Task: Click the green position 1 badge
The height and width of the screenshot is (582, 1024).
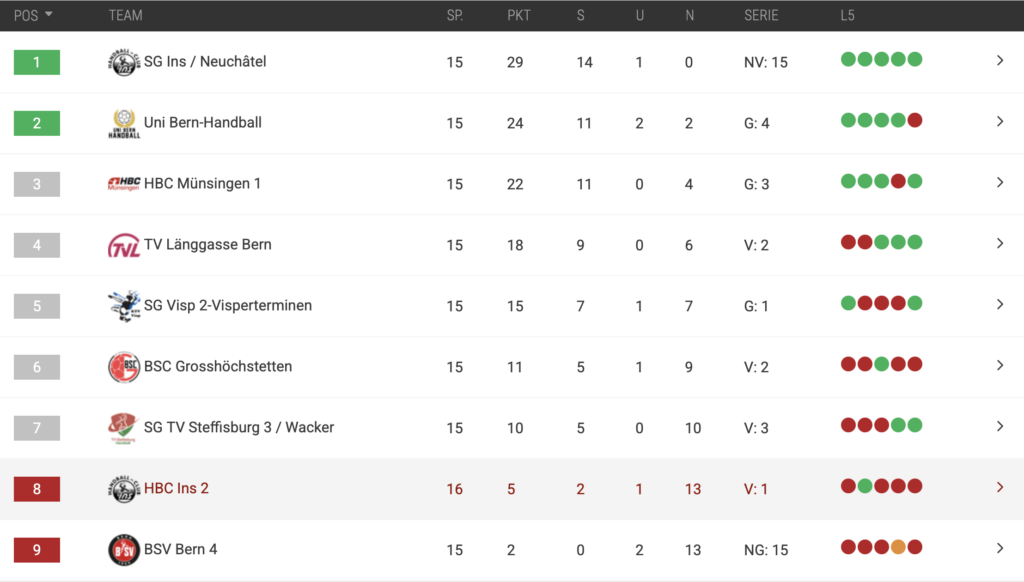Action: [37, 62]
